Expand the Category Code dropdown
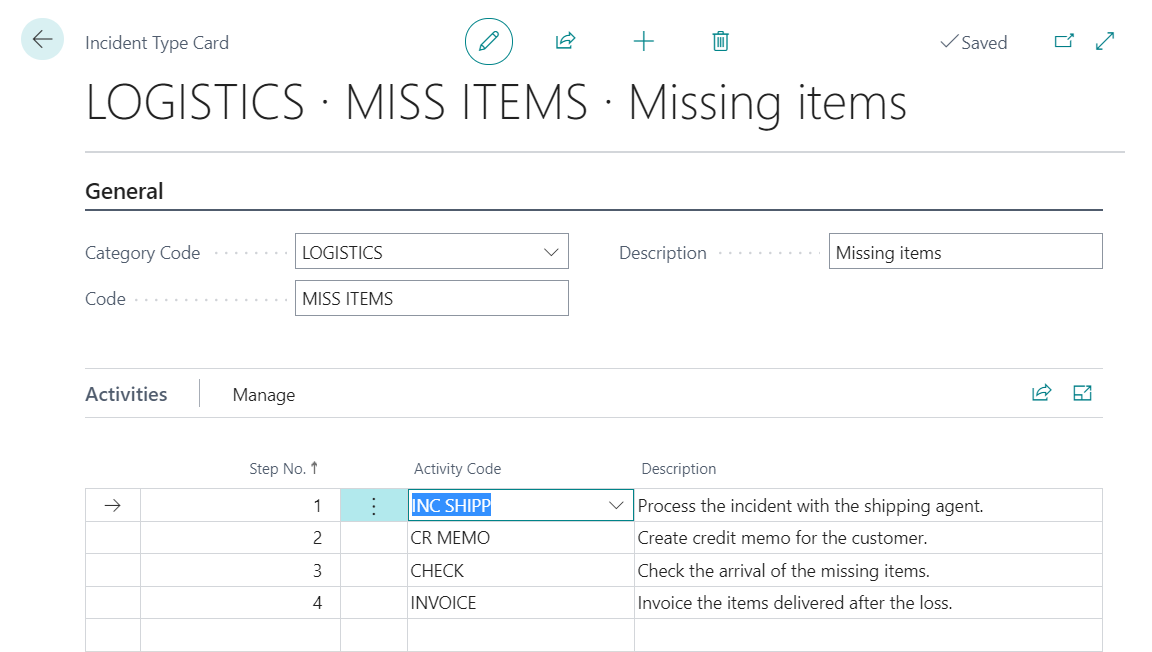 [551, 253]
